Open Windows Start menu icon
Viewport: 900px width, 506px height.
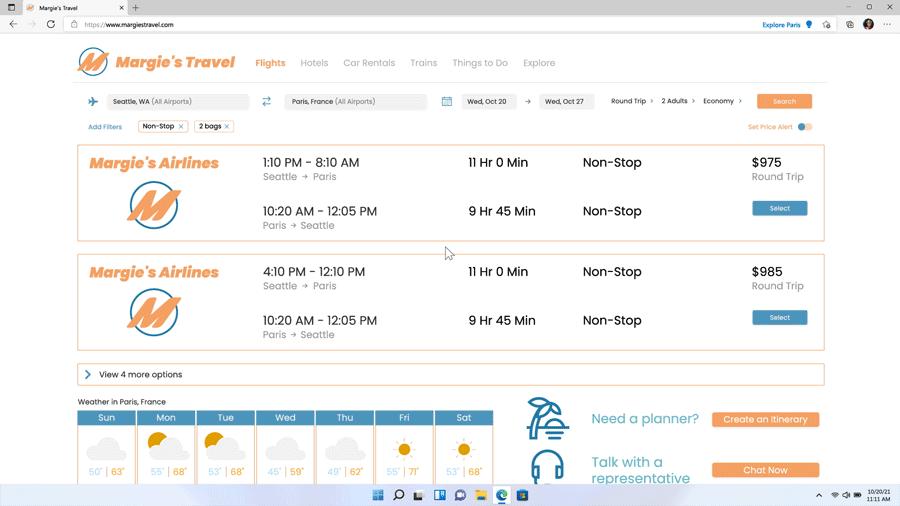(378, 495)
